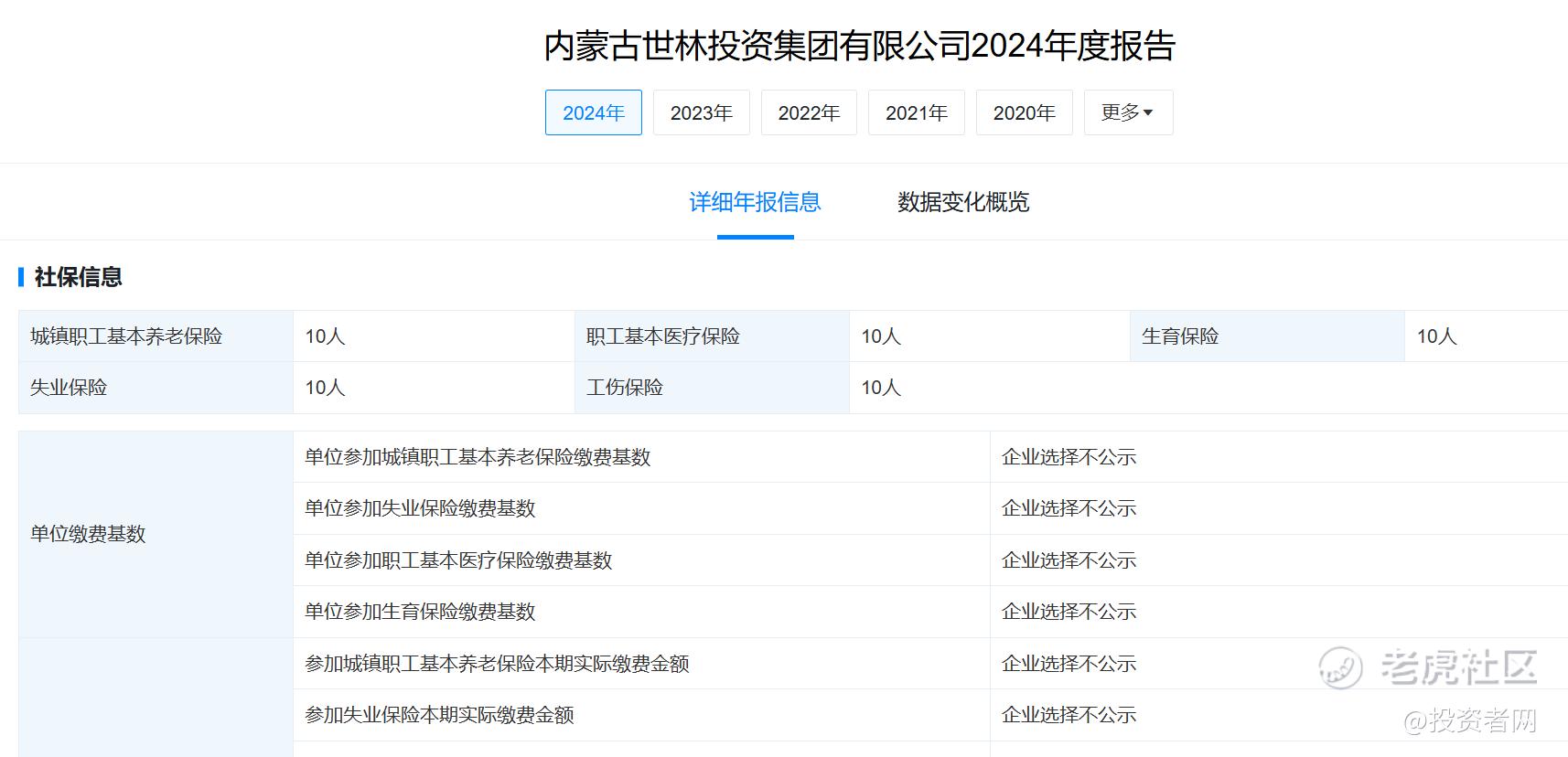Viewport: 1568px width, 757px height.
Task: Click 企业选择不公示 in the 养老保险本期实际缴费金额 row
Action: [1069, 664]
